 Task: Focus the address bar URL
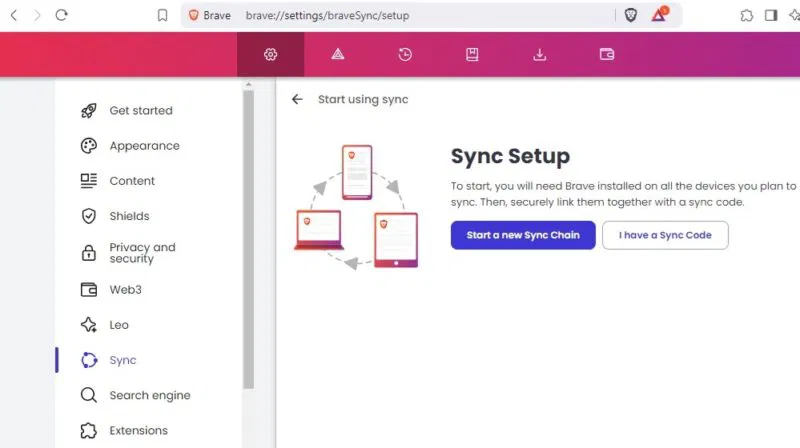327,15
